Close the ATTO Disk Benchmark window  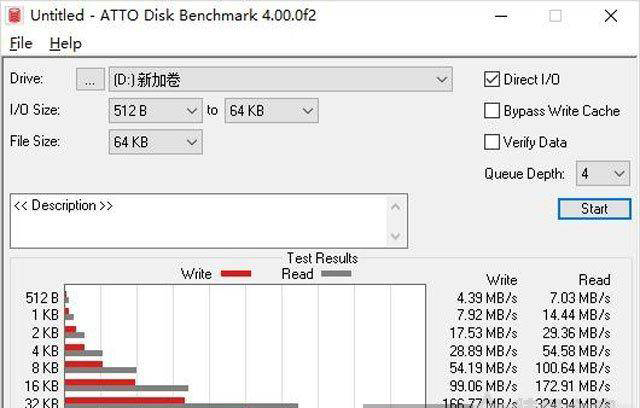coord(610,15)
